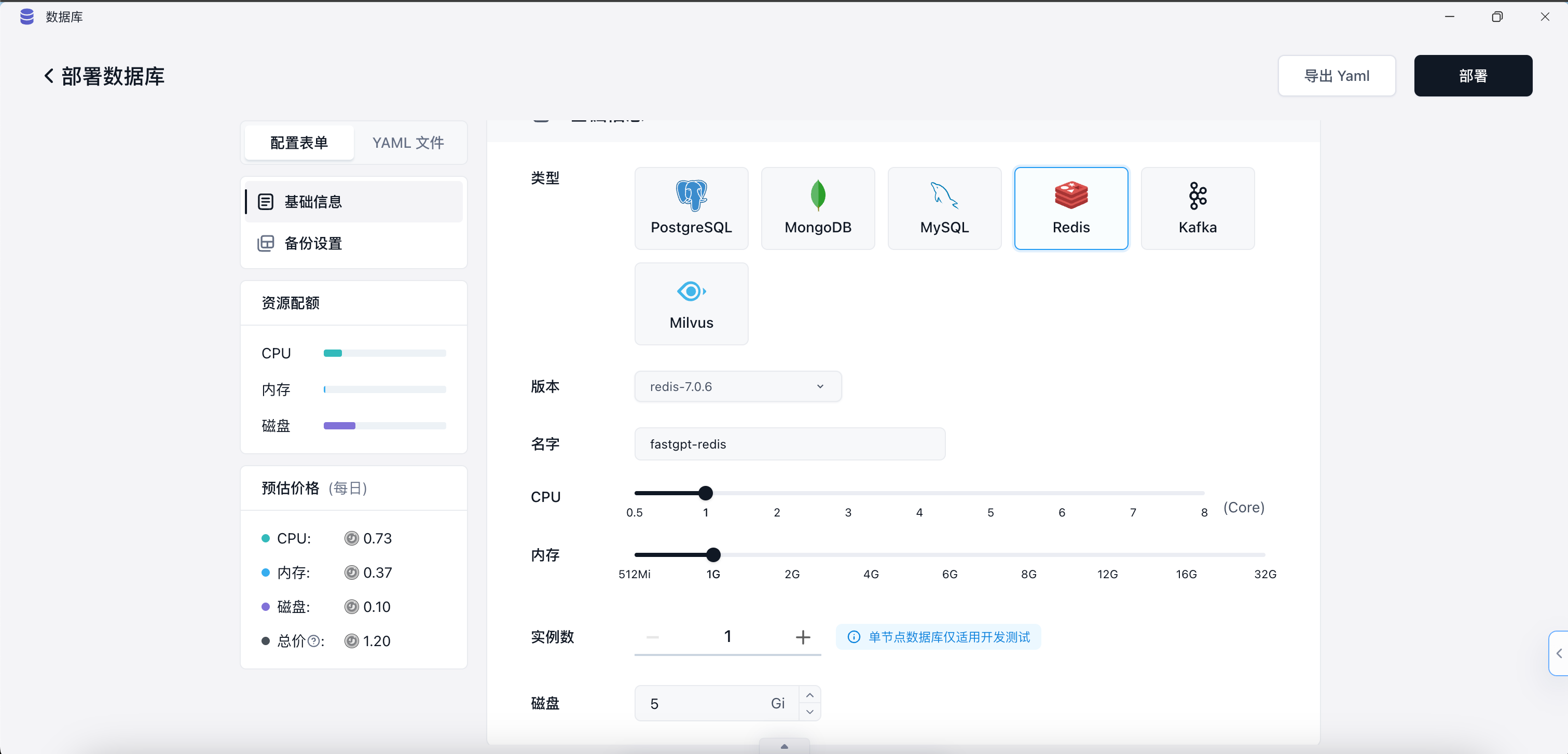Screen dimensions: 1568x754
Task: Select the Redis database type
Action: 1071,208
